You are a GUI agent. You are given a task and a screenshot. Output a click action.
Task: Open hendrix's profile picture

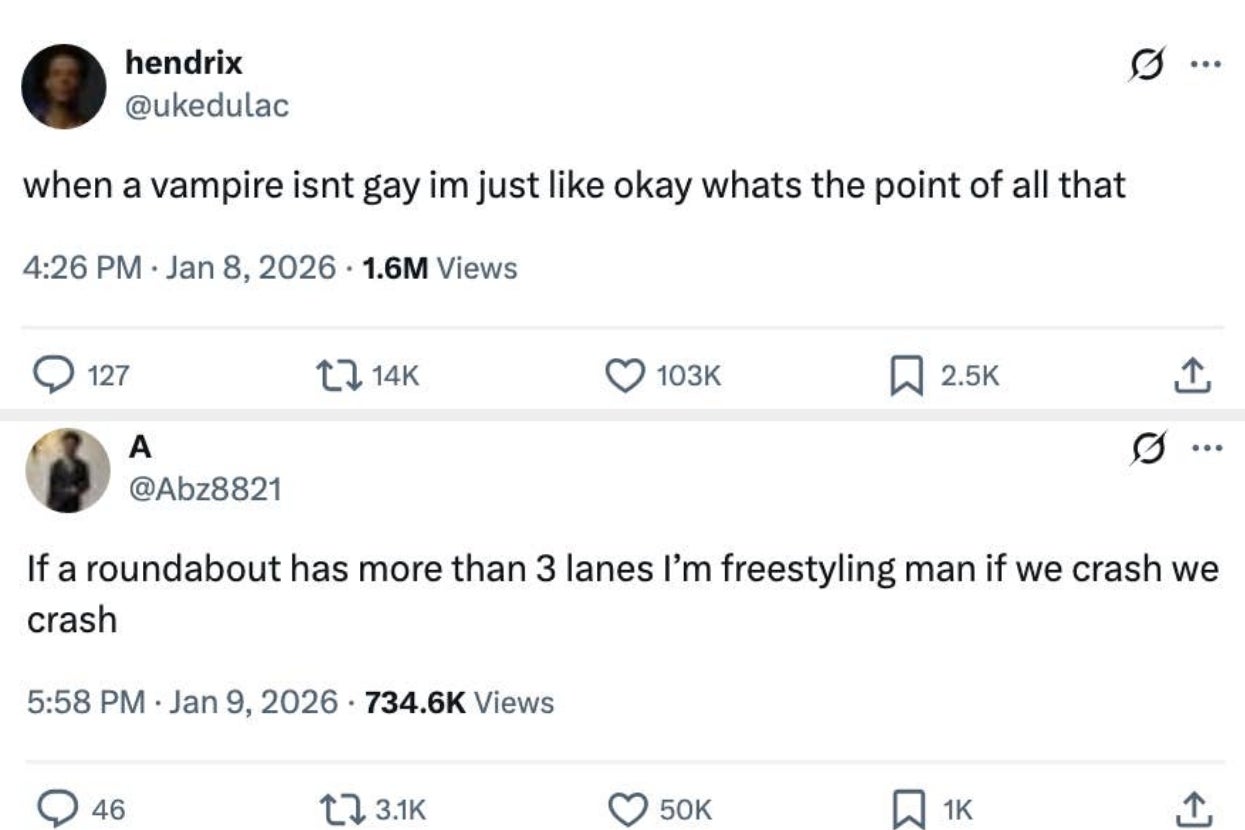click(x=64, y=86)
